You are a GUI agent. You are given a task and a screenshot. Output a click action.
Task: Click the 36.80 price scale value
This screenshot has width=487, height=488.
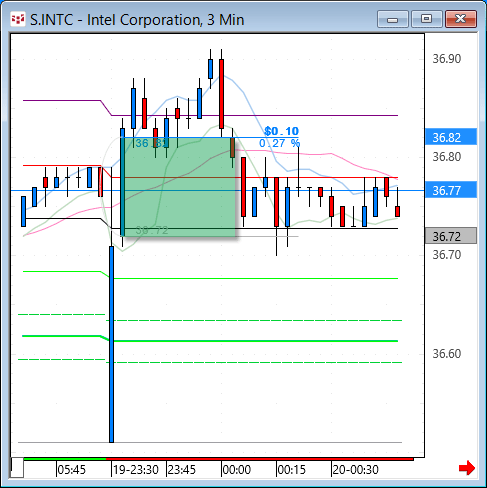pyautogui.click(x=447, y=157)
